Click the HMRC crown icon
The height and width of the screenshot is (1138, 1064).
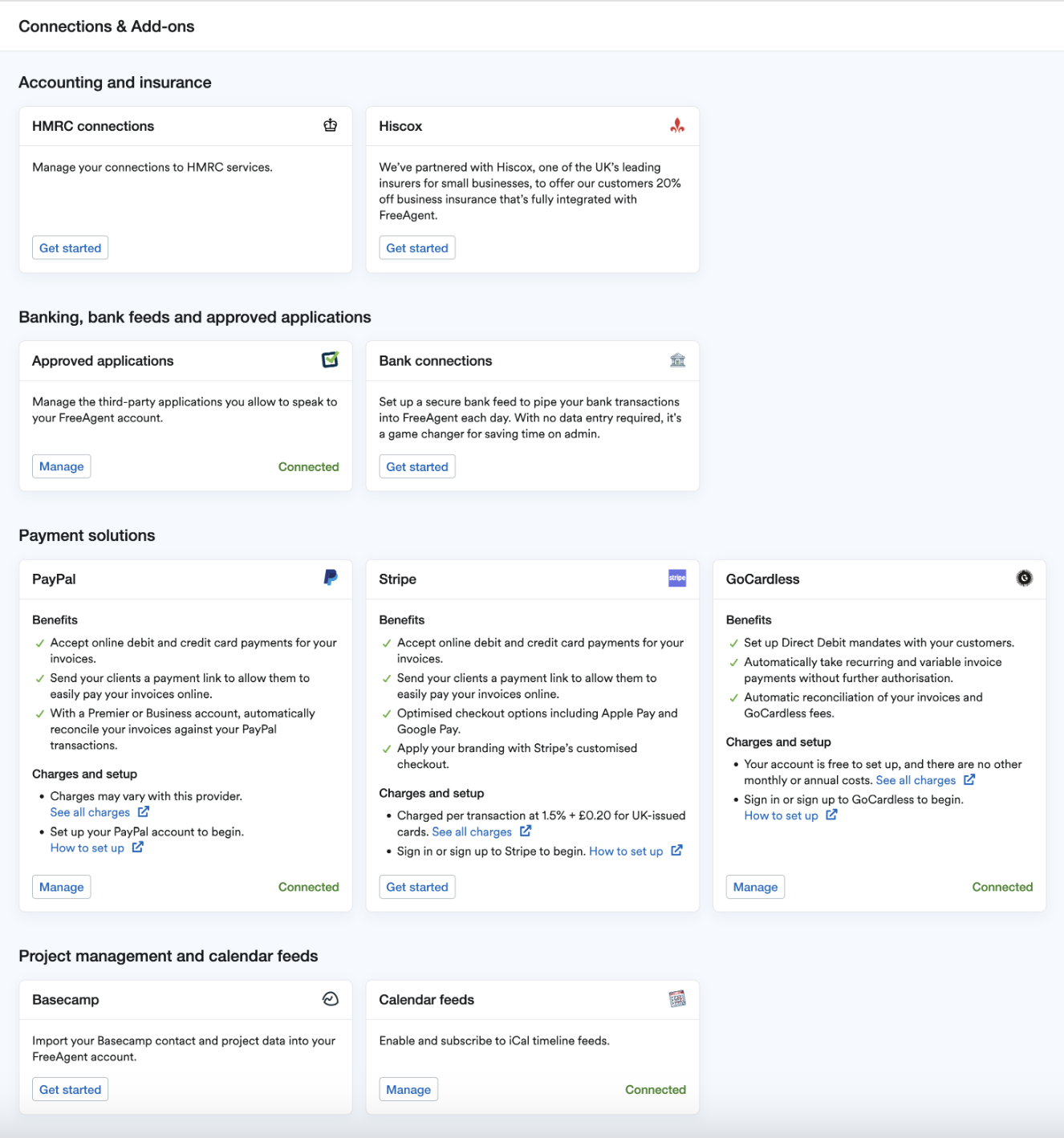tap(330, 125)
